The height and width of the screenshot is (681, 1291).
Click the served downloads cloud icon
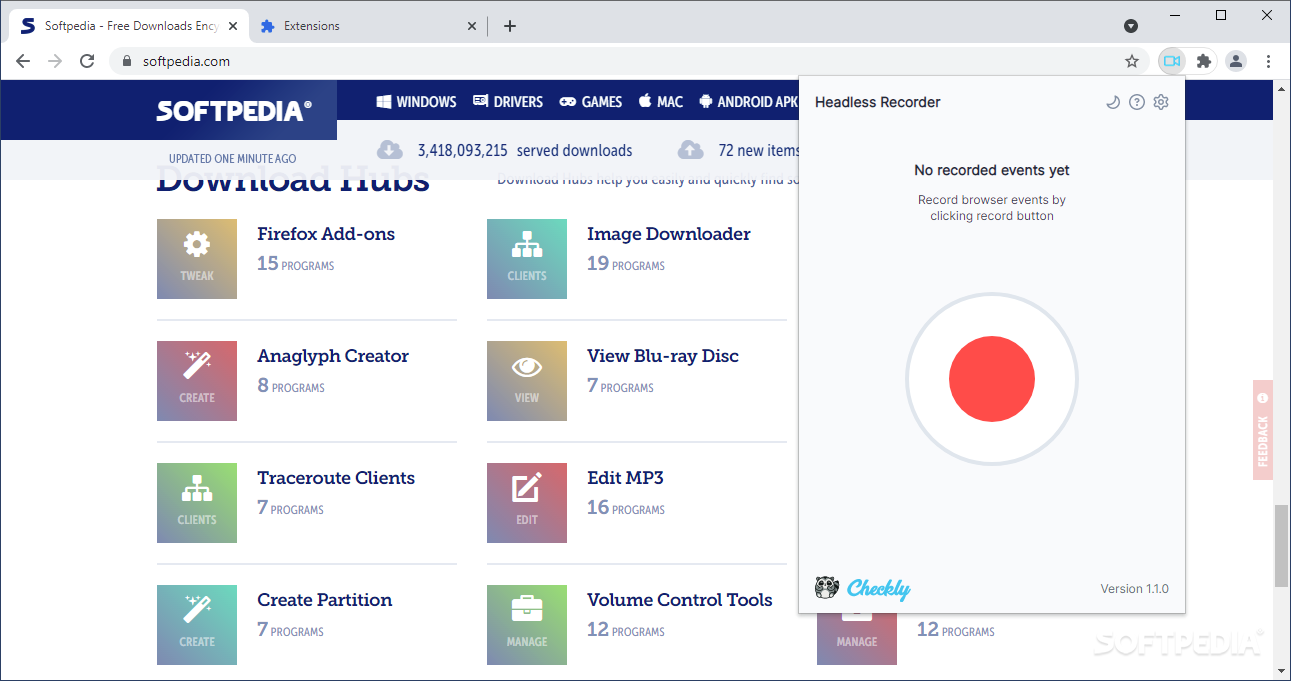(x=390, y=150)
